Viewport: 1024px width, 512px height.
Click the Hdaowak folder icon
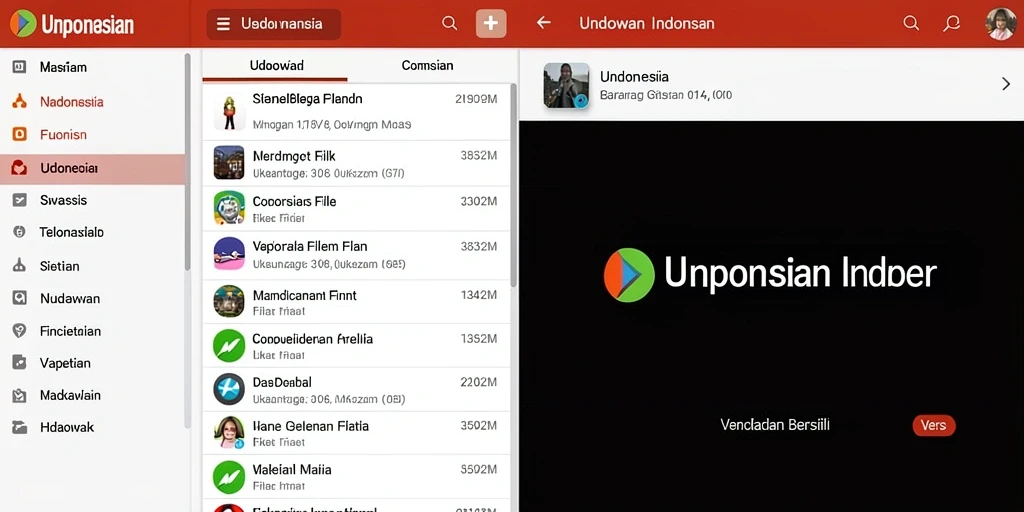tap(20, 428)
